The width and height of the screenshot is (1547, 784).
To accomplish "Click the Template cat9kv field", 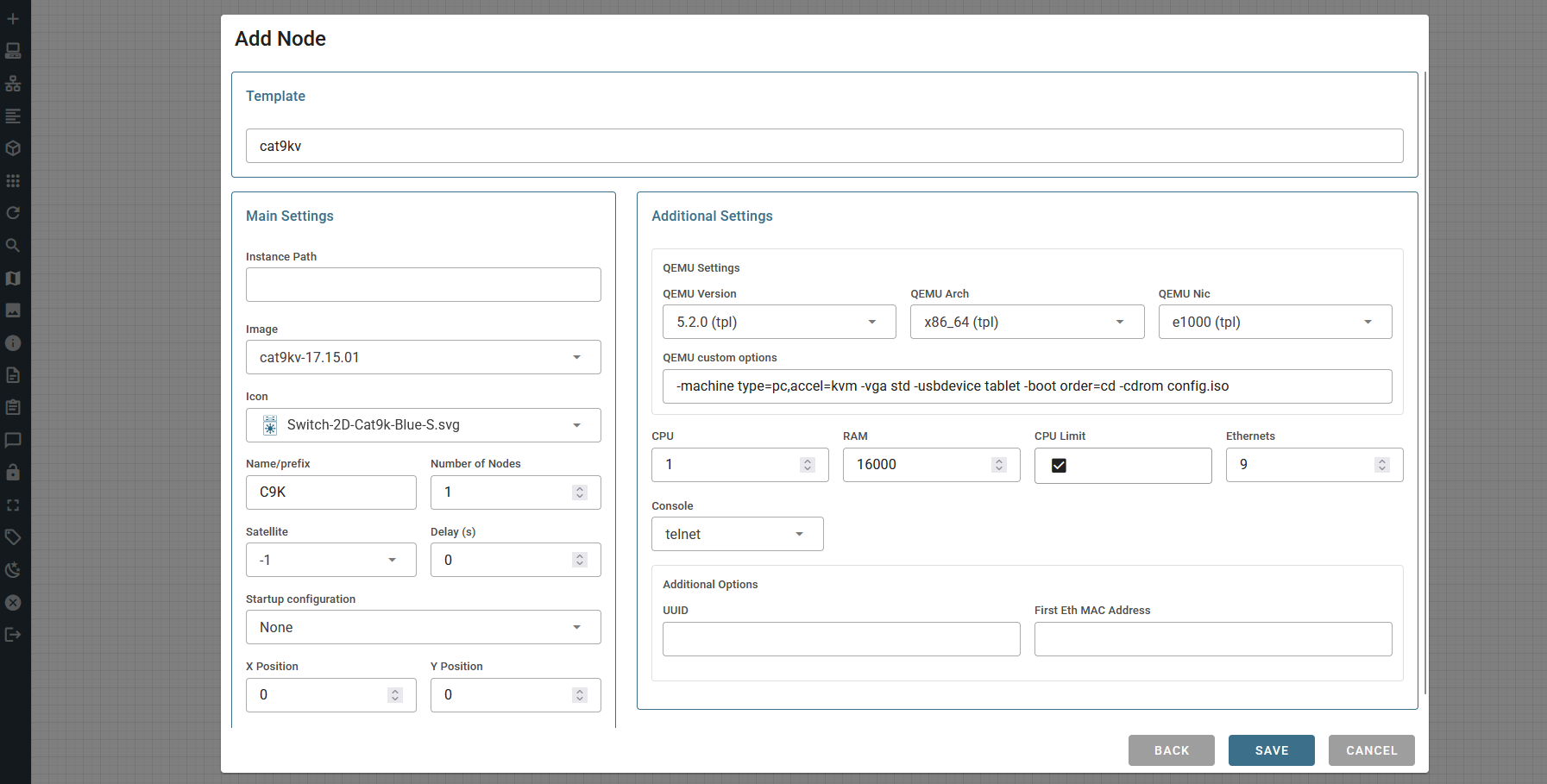I will tap(825, 146).
